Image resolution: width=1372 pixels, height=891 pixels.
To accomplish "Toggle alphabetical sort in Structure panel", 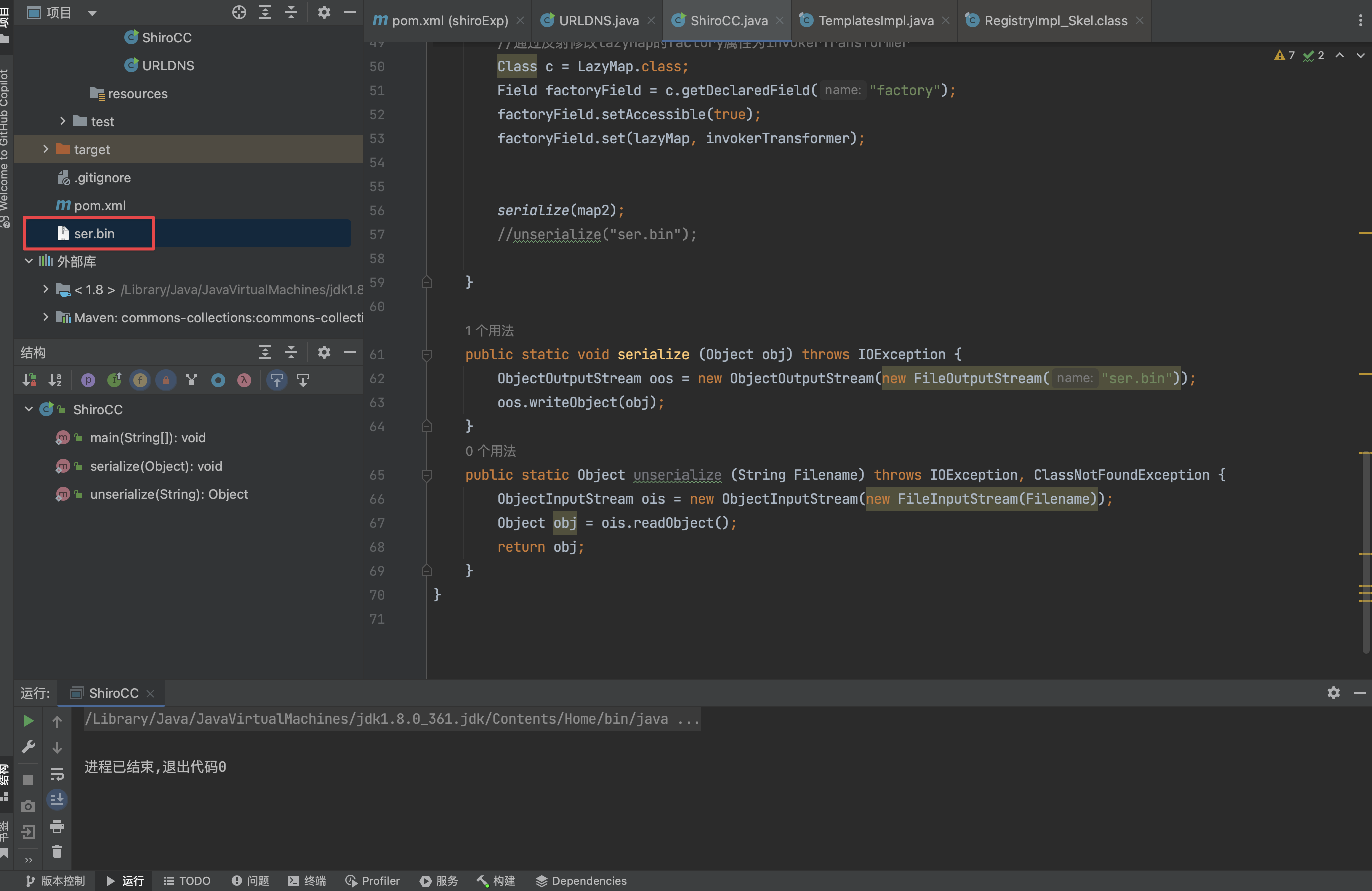I will click(56, 380).
